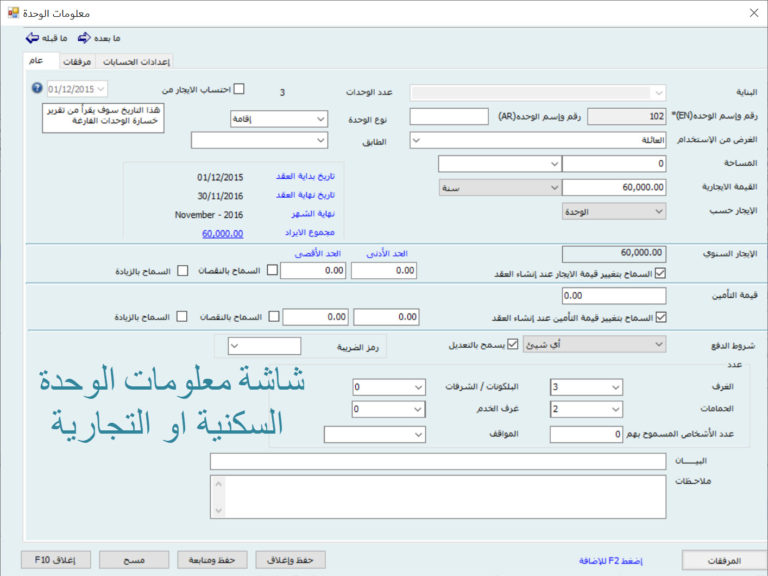Screen dimensions: 768x576
Task: Click into the البيان text field
Action: point(438,461)
